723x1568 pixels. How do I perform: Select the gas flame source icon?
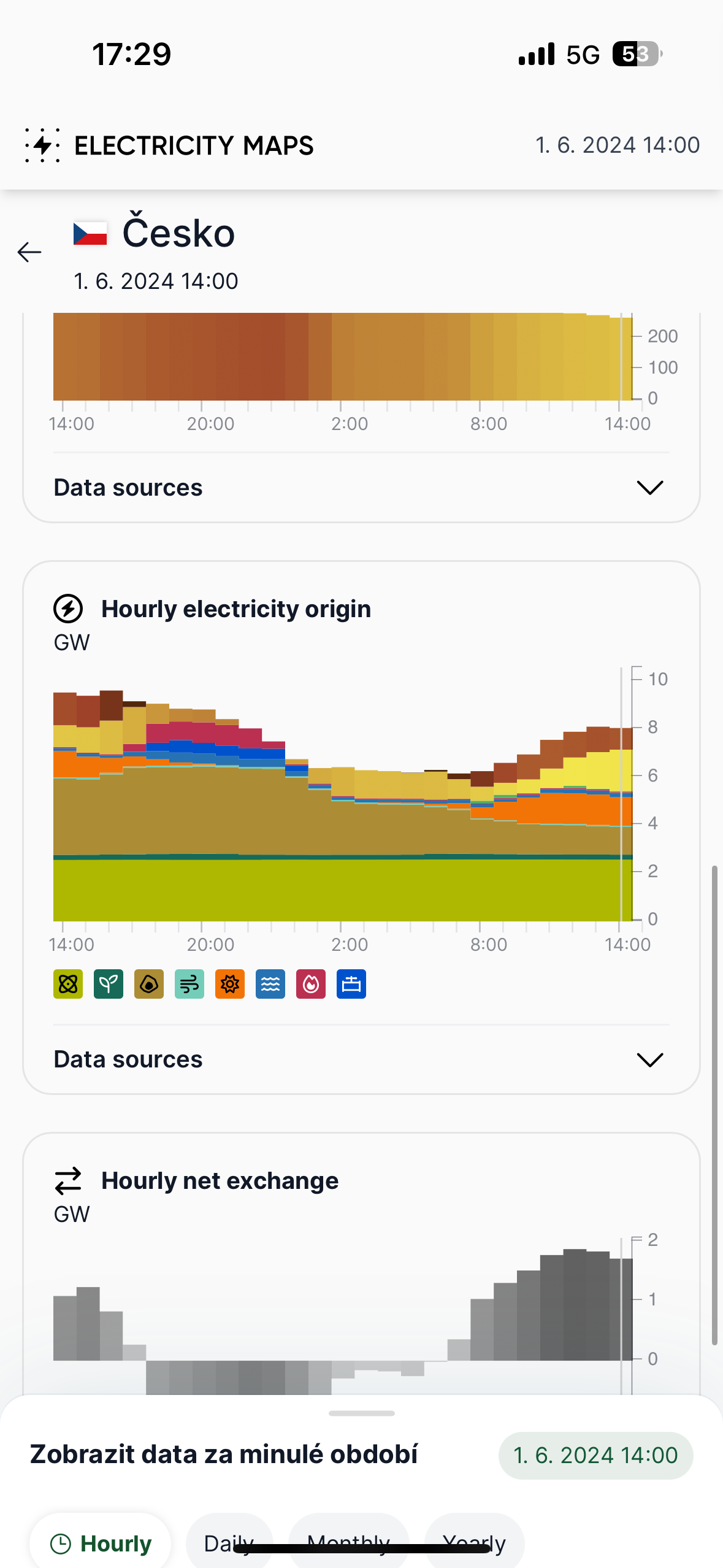(311, 984)
